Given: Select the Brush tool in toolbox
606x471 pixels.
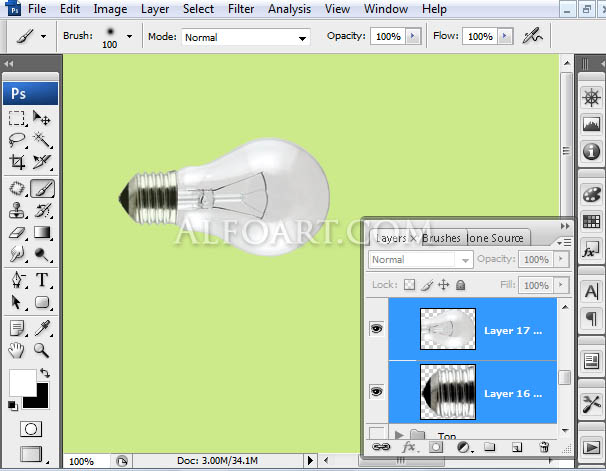Looking at the screenshot, I should pyautogui.click(x=42, y=189).
